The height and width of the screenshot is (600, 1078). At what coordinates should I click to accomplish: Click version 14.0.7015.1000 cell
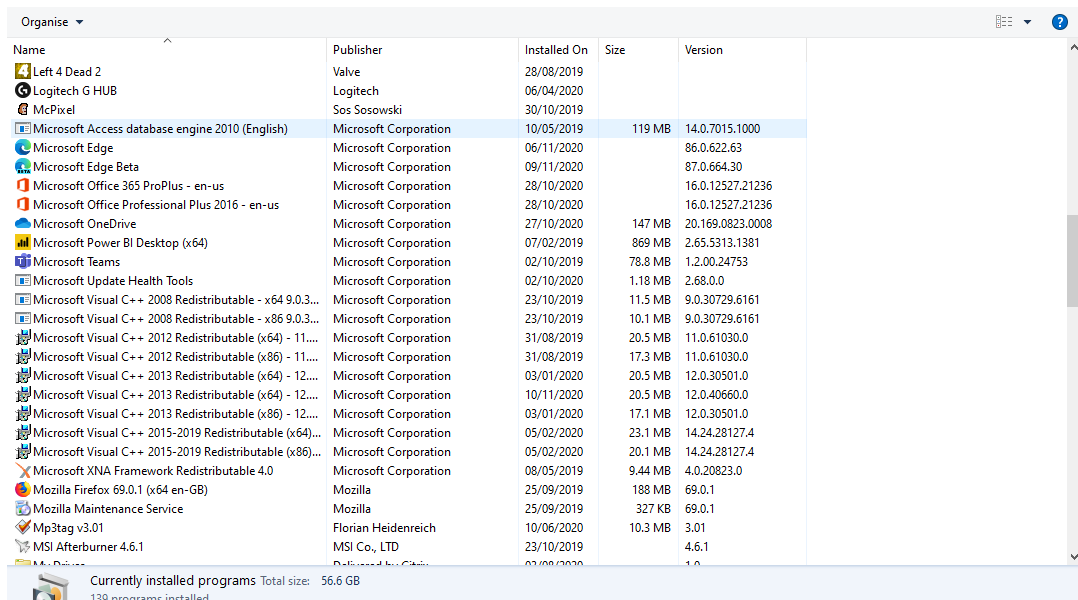(723, 129)
